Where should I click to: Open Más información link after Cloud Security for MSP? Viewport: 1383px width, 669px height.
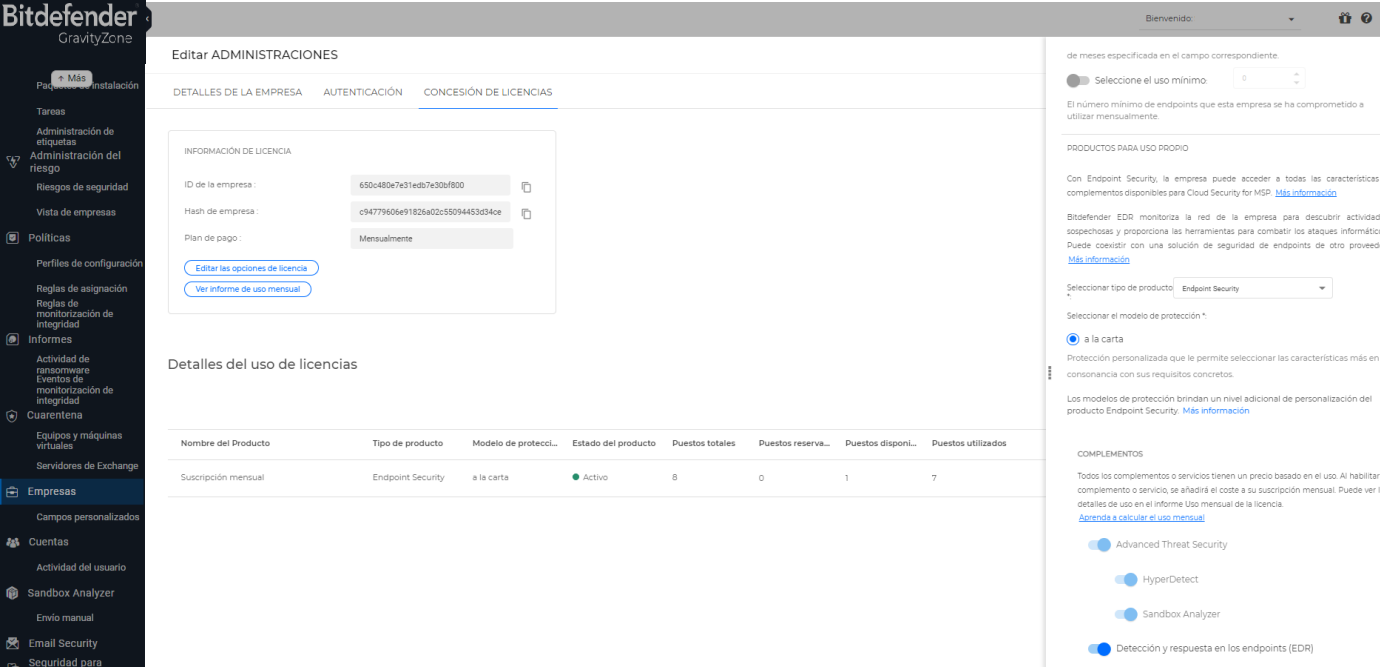pyautogui.click(x=1306, y=192)
